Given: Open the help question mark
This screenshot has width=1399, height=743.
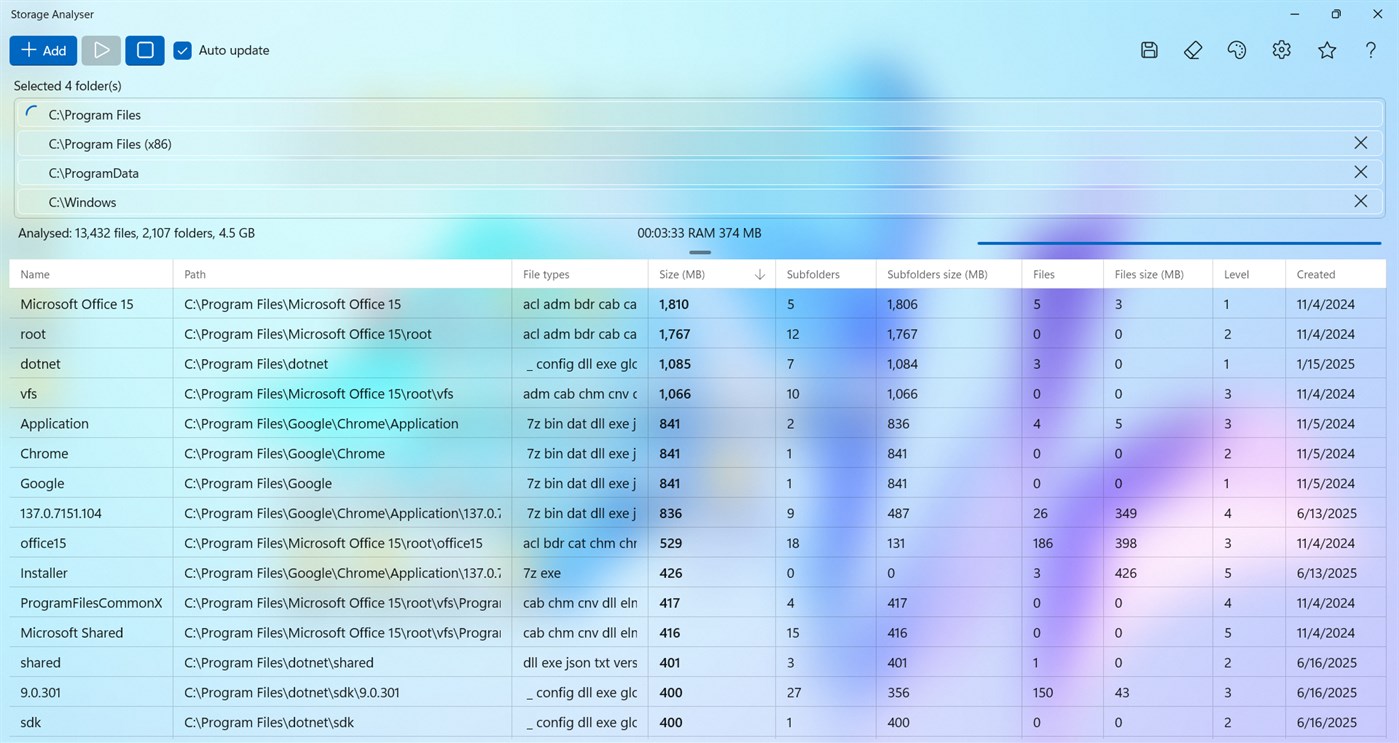Looking at the screenshot, I should (x=1370, y=49).
